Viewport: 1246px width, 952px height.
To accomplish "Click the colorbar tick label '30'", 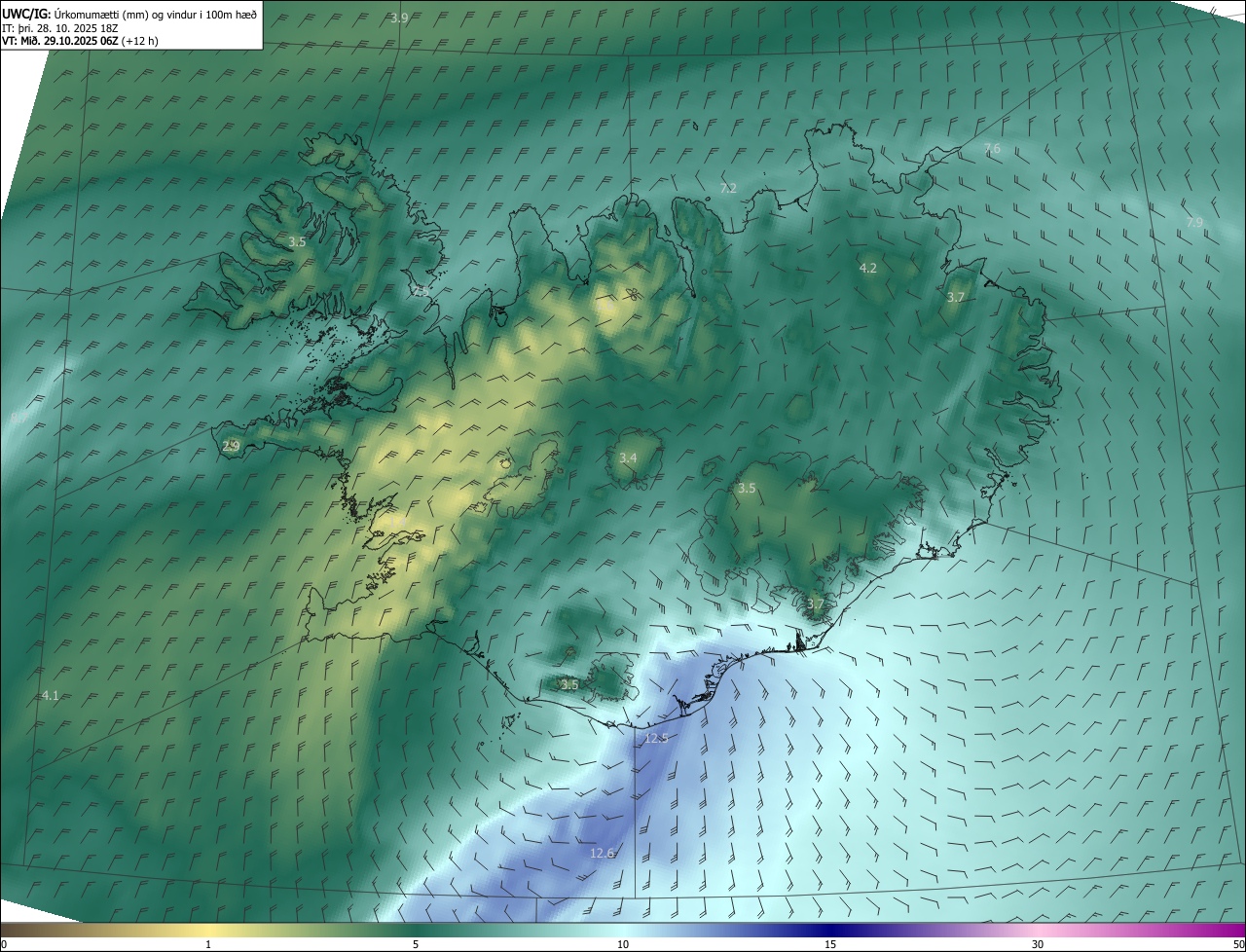I will coord(1038,944).
